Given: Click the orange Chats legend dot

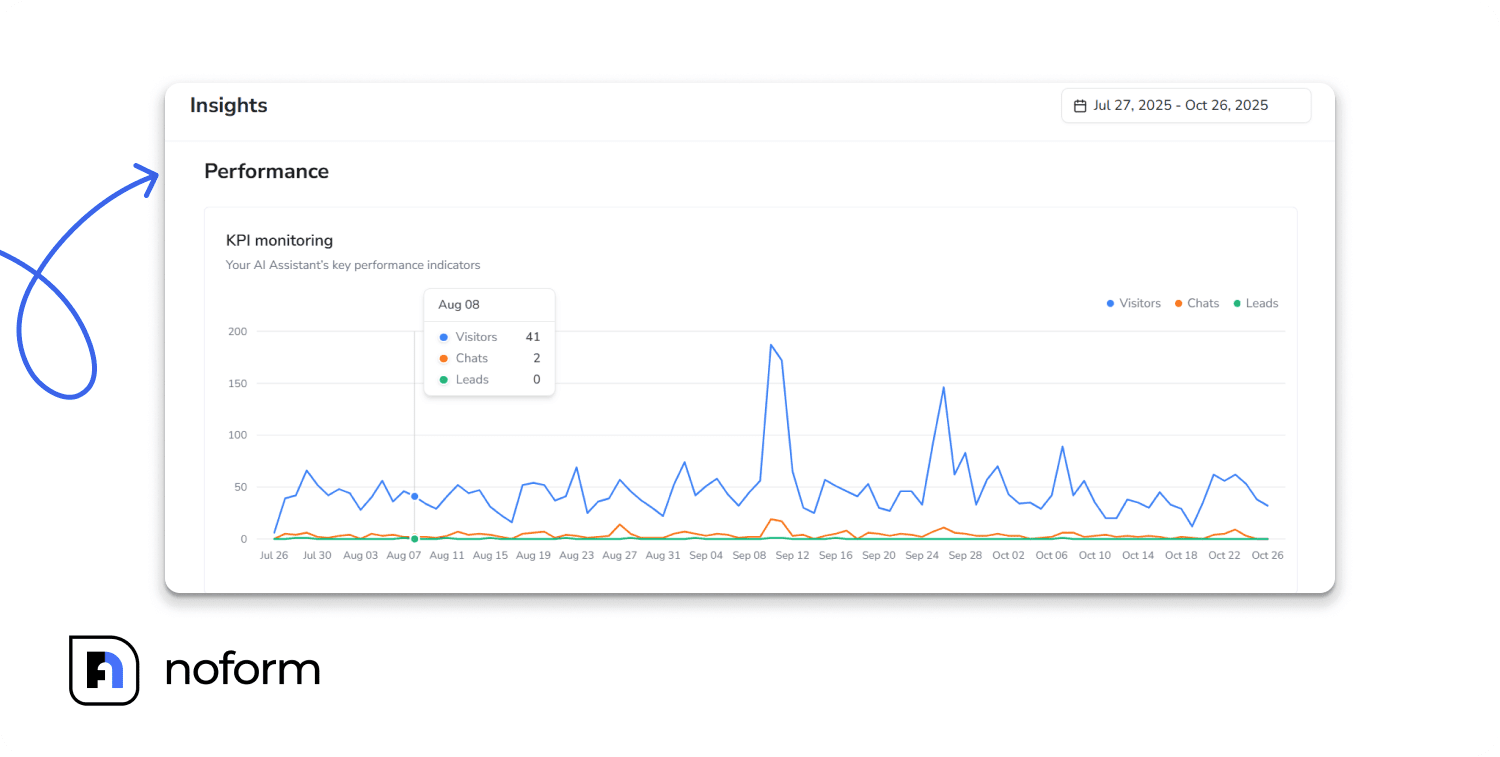Looking at the screenshot, I should tap(1177, 303).
